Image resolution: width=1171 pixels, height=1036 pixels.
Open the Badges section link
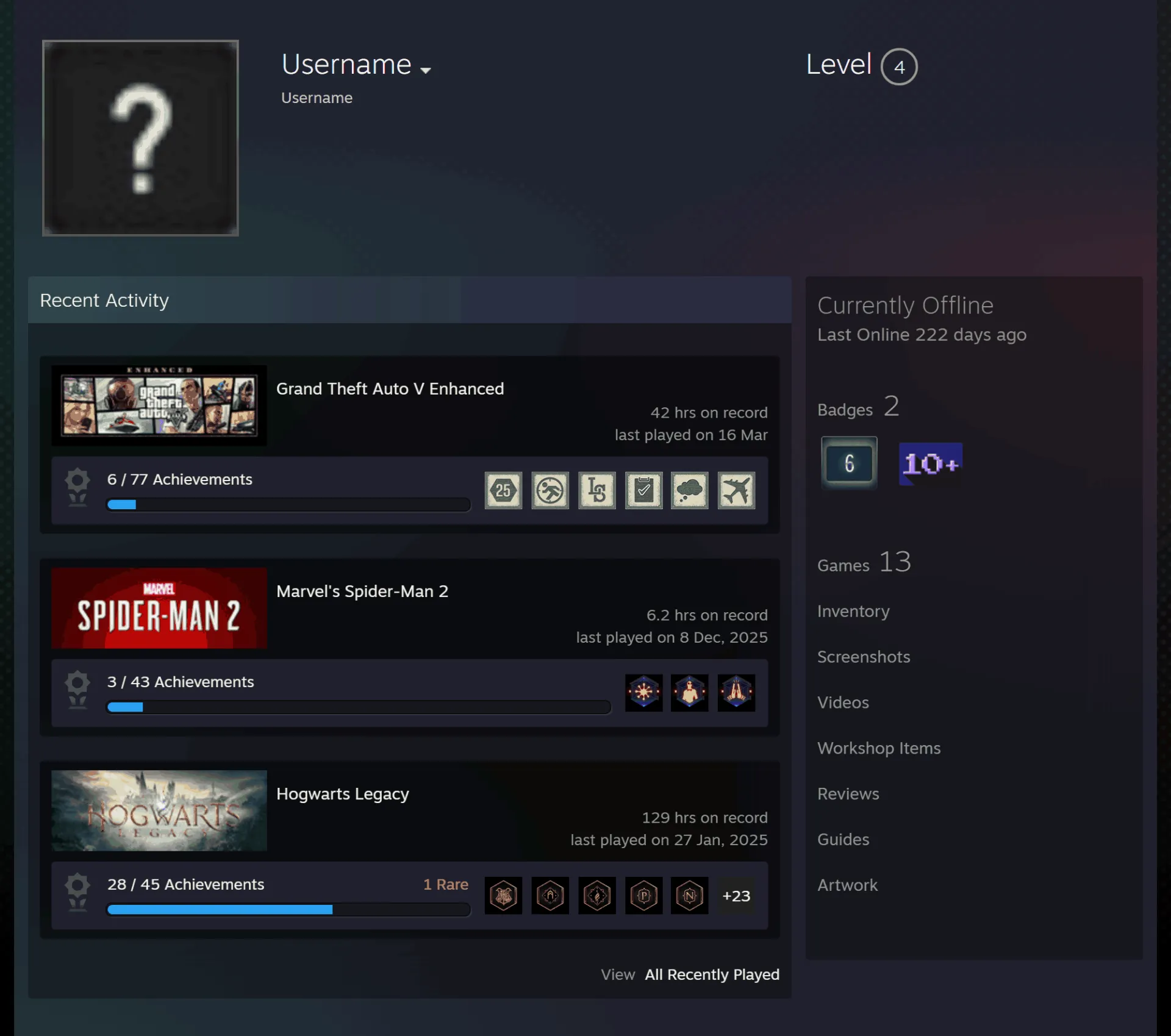click(858, 407)
